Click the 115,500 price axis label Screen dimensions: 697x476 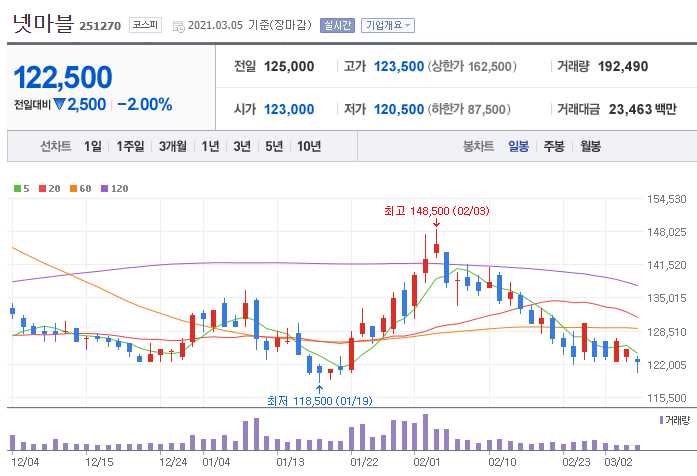tap(666, 398)
